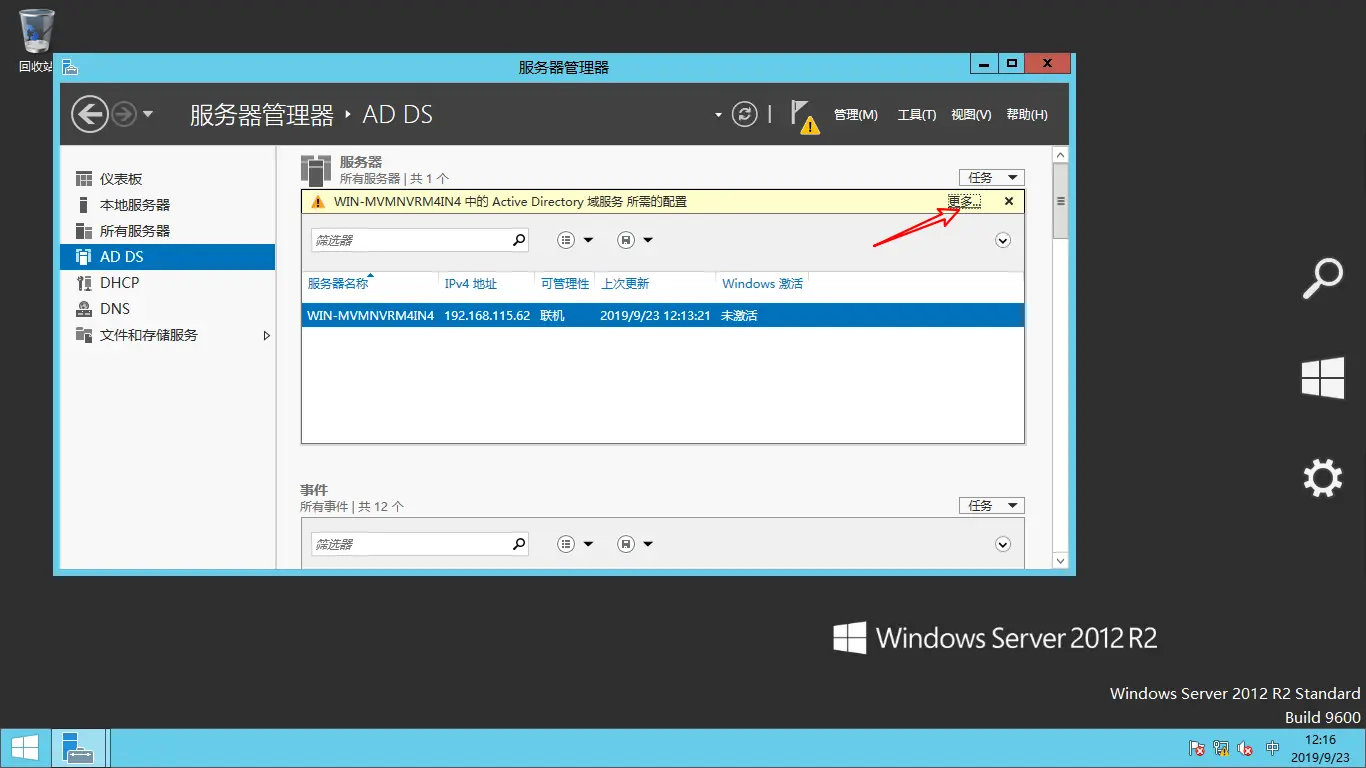Click the network tray icon
Screen dimensions: 1366x768
(1221, 748)
